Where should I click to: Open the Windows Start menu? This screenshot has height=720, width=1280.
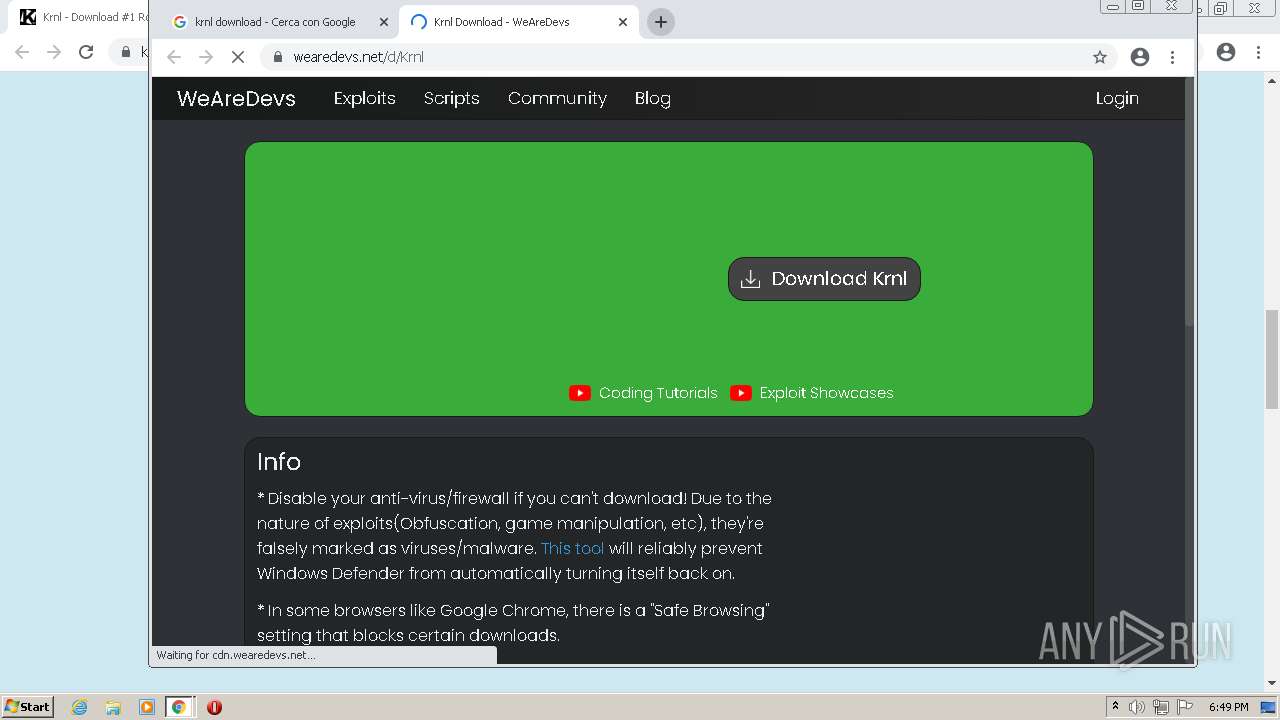coord(27,706)
